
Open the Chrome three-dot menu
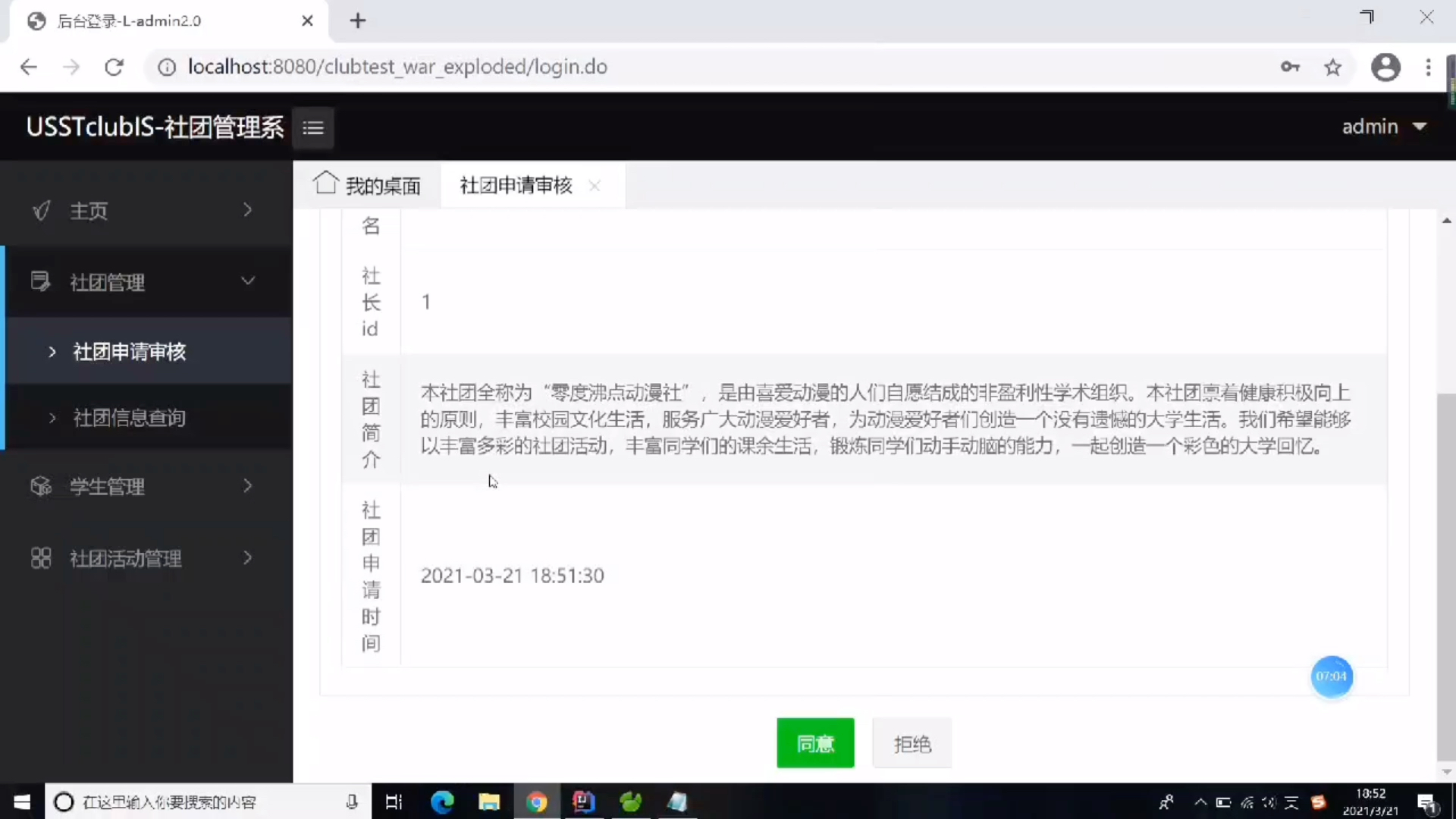coord(1428,67)
